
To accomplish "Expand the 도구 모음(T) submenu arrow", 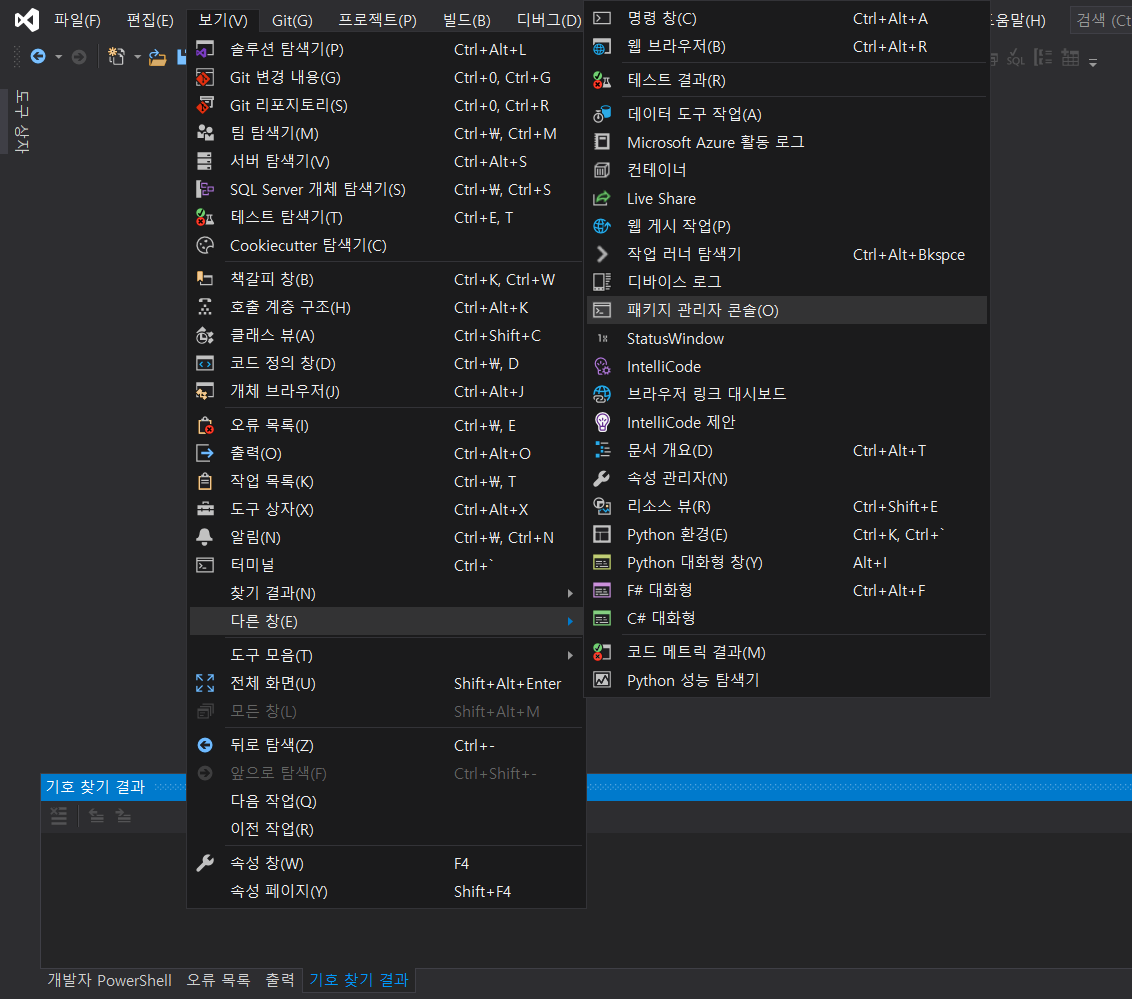I will click(x=570, y=655).
